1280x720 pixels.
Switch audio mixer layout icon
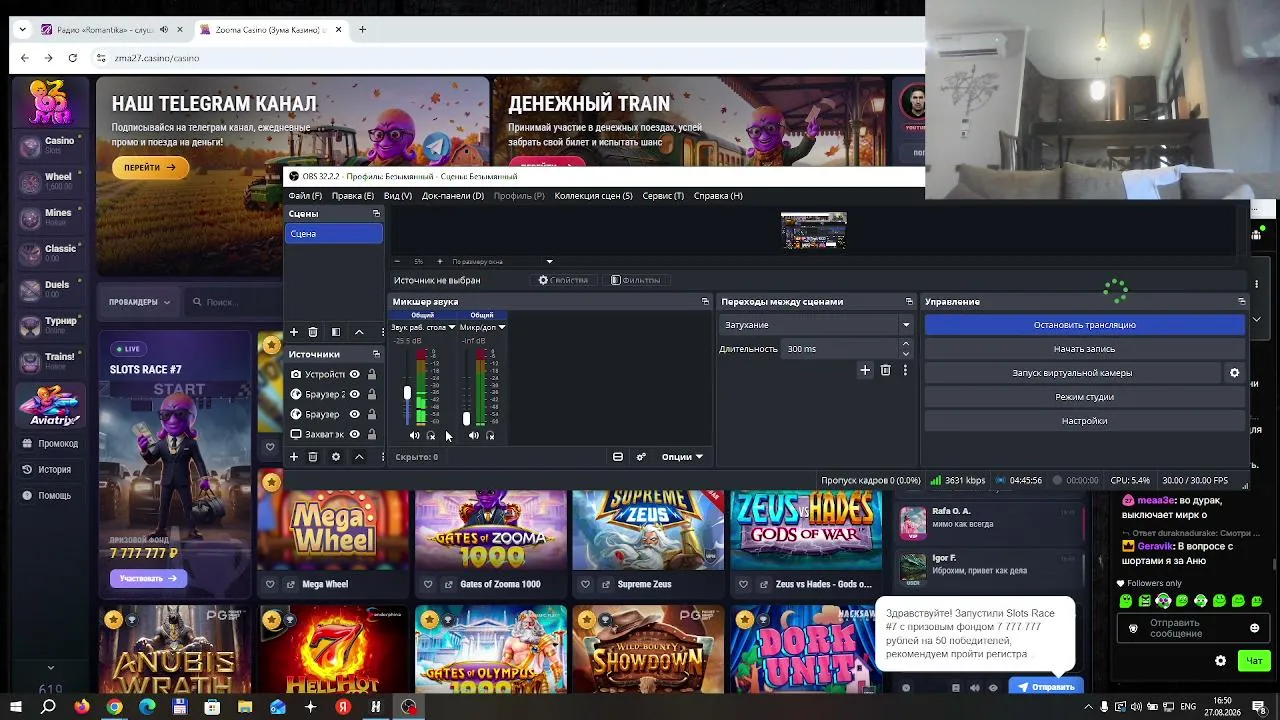[x=618, y=457]
